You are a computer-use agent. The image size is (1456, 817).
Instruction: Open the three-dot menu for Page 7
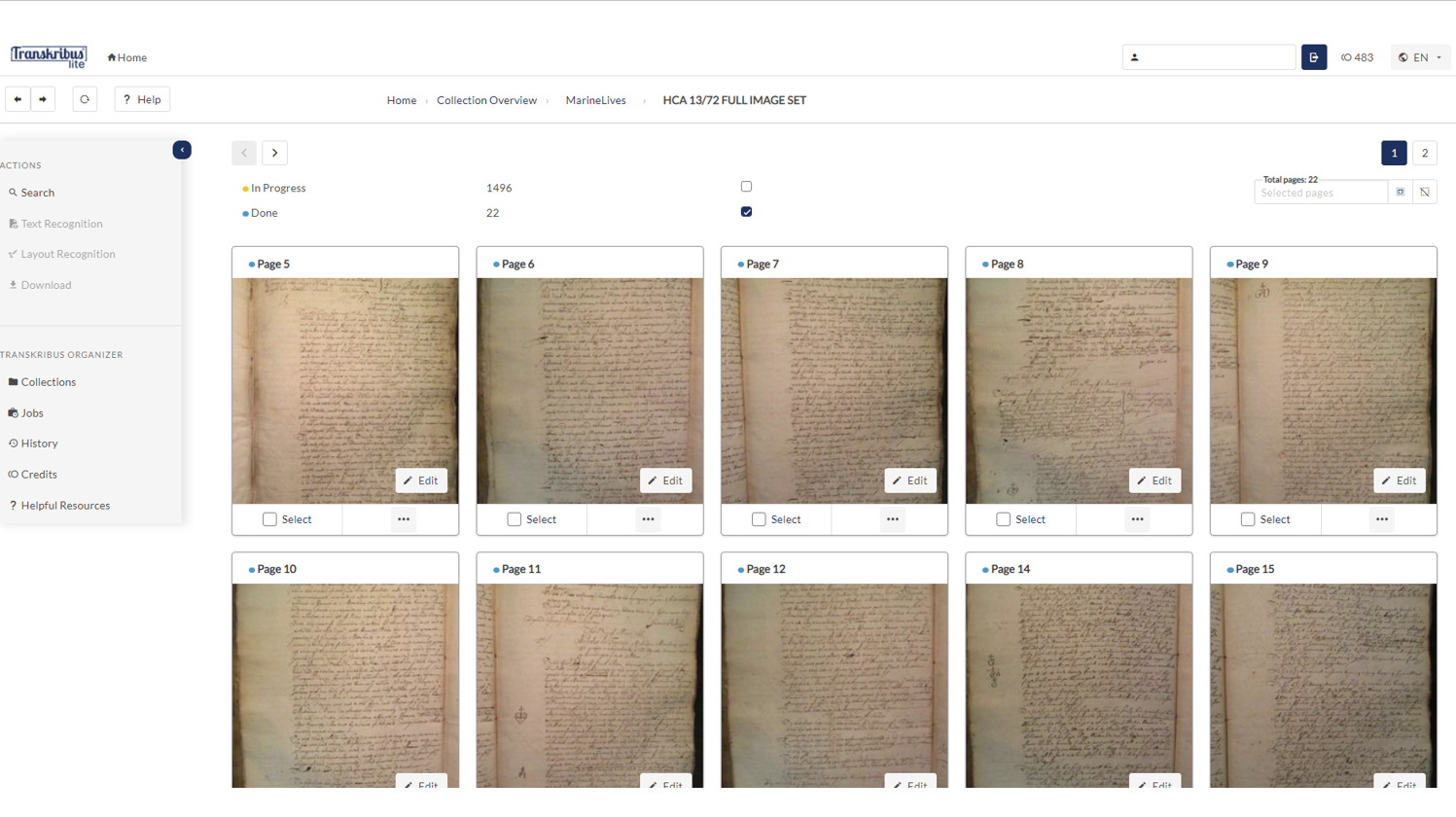pos(892,519)
